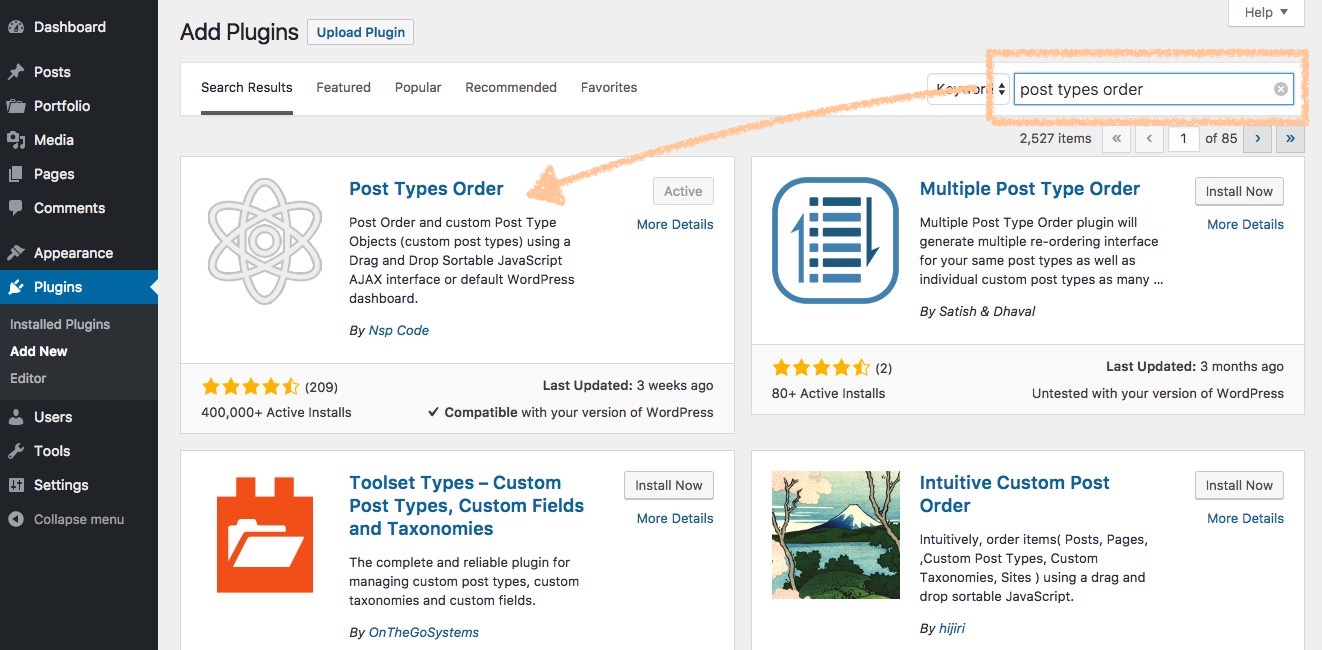Visit author Nsp Code link
The width and height of the screenshot is (1322, 650).
(x=398, y=331)
